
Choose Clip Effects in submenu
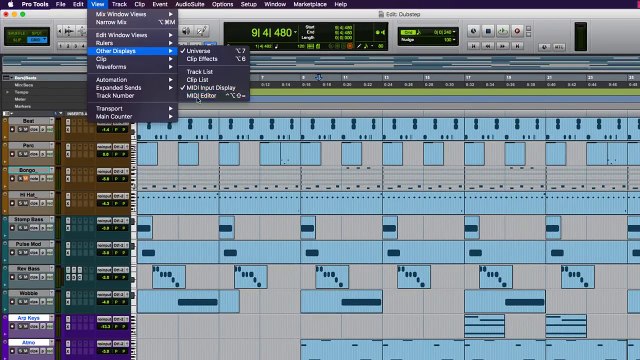click(x=214, y=59)
